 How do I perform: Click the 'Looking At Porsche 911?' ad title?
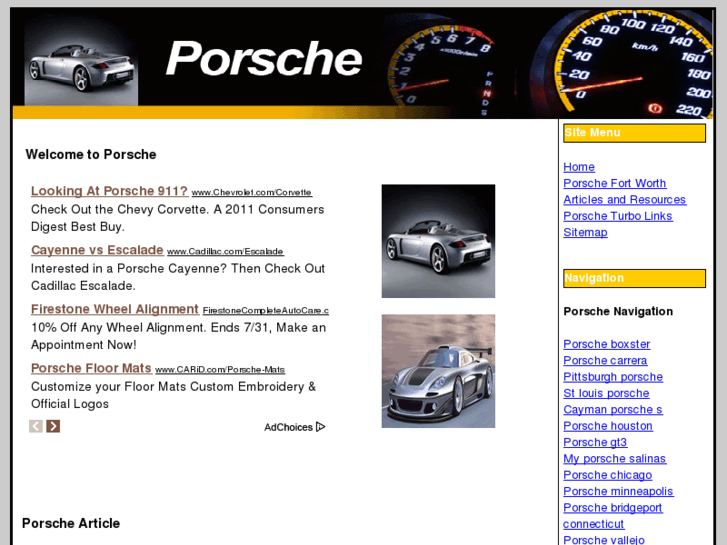point(109,191)
